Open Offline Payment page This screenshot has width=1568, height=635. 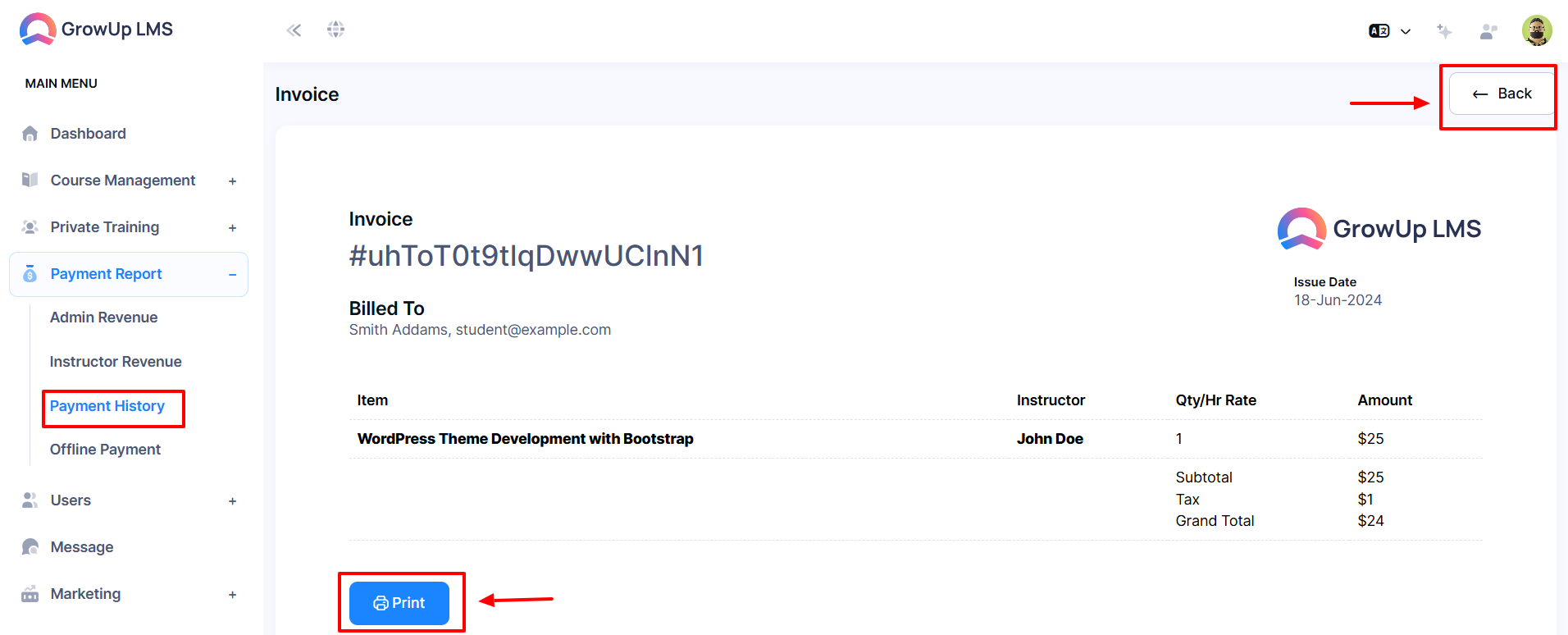click(105, 450)
